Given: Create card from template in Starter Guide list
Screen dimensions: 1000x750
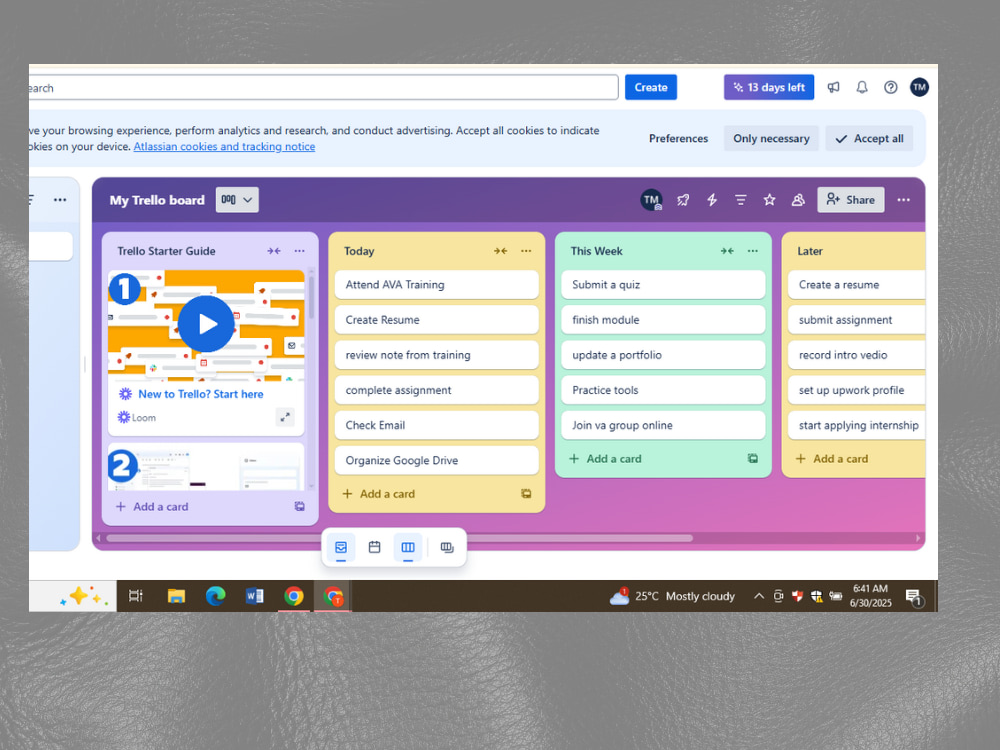Looking at the screenshot, I should (299, 506).
